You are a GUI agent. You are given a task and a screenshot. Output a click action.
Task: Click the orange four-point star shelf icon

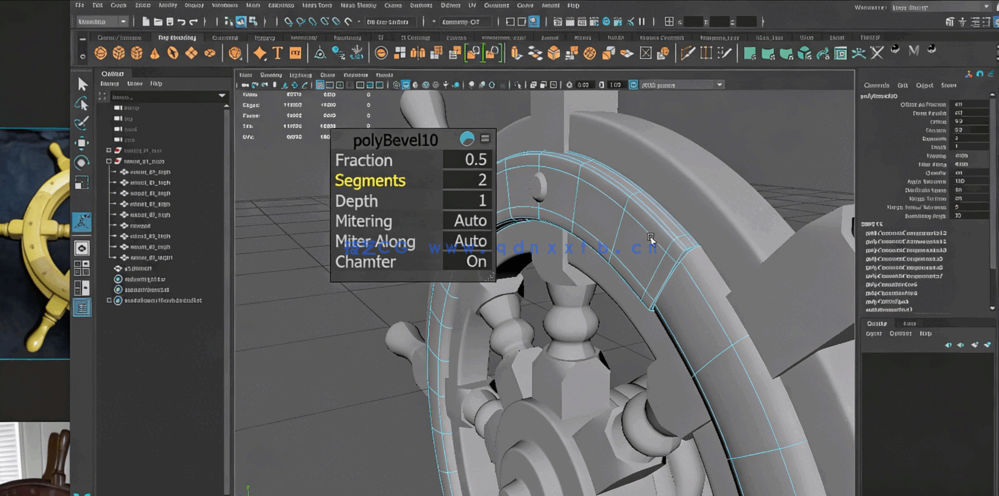pos(259,53)
